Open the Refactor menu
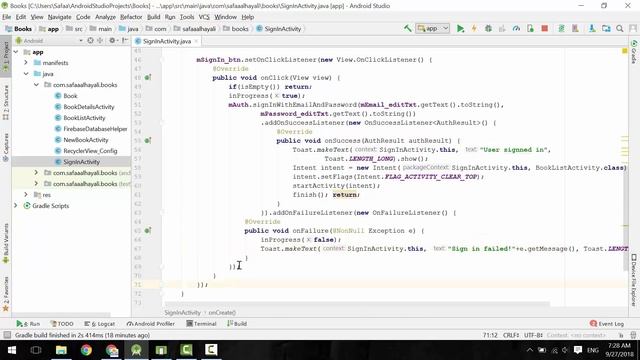The width and height of the screenshot is (640, 360). click(x=131, y=17)
